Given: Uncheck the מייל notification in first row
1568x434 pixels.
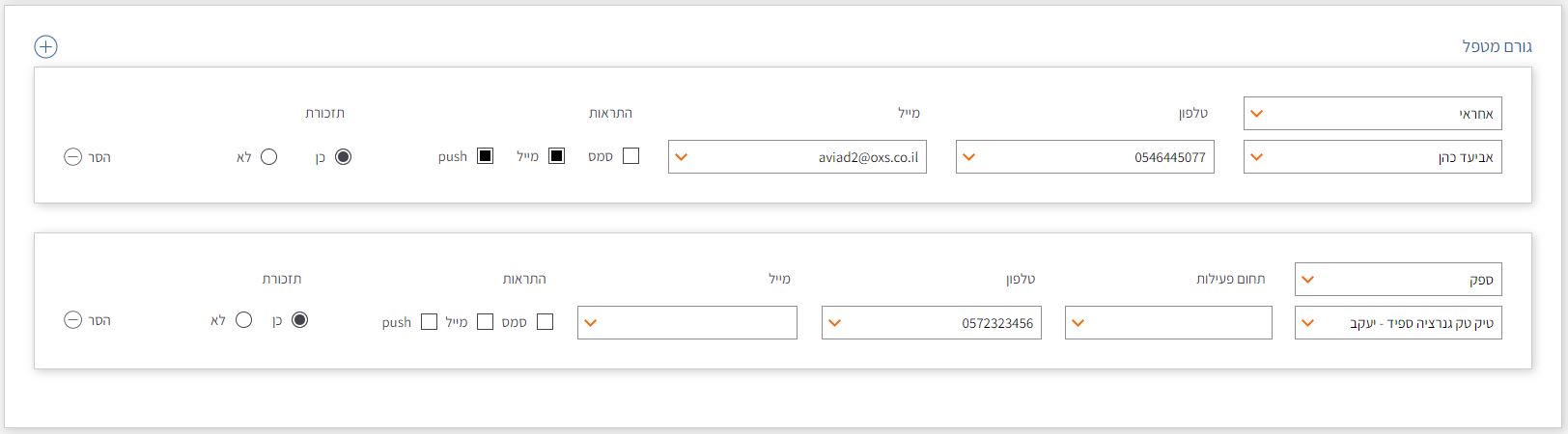Looking at the screenshot, I should 556,156.
